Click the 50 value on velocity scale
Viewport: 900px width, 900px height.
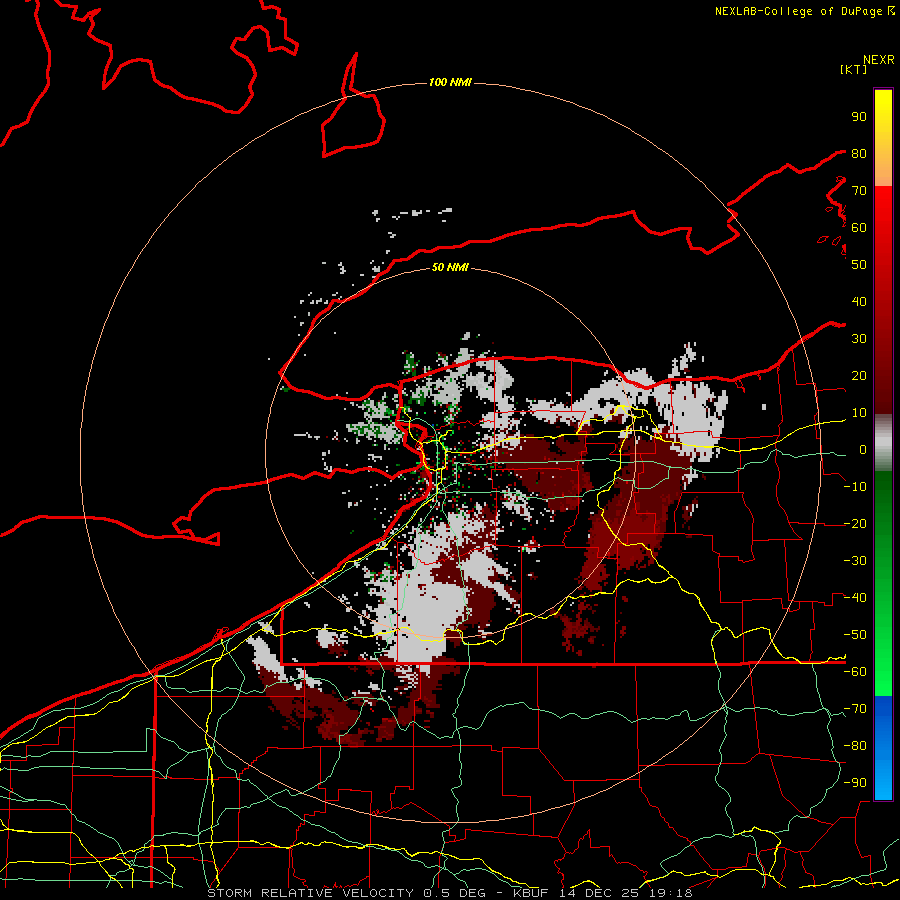tap(859, 264)
